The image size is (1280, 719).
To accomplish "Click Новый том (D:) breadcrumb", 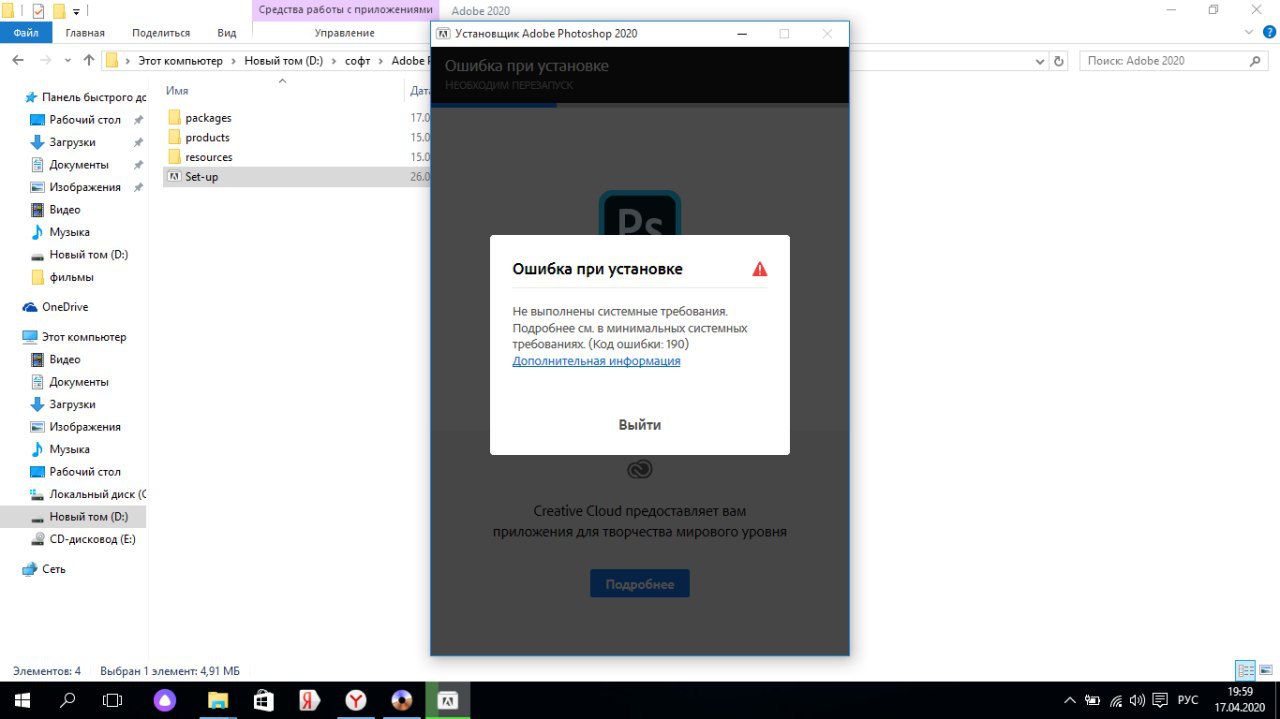I will [284, 61].
